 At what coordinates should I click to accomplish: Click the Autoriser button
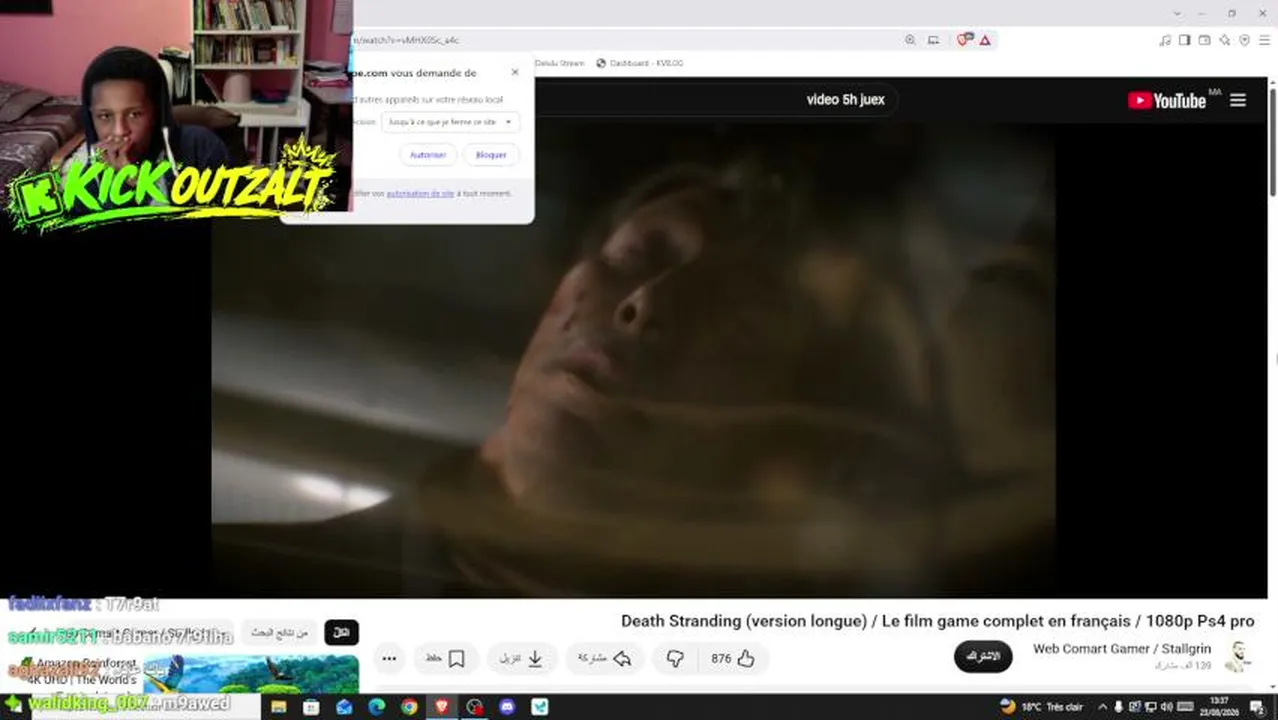(428, 155)
